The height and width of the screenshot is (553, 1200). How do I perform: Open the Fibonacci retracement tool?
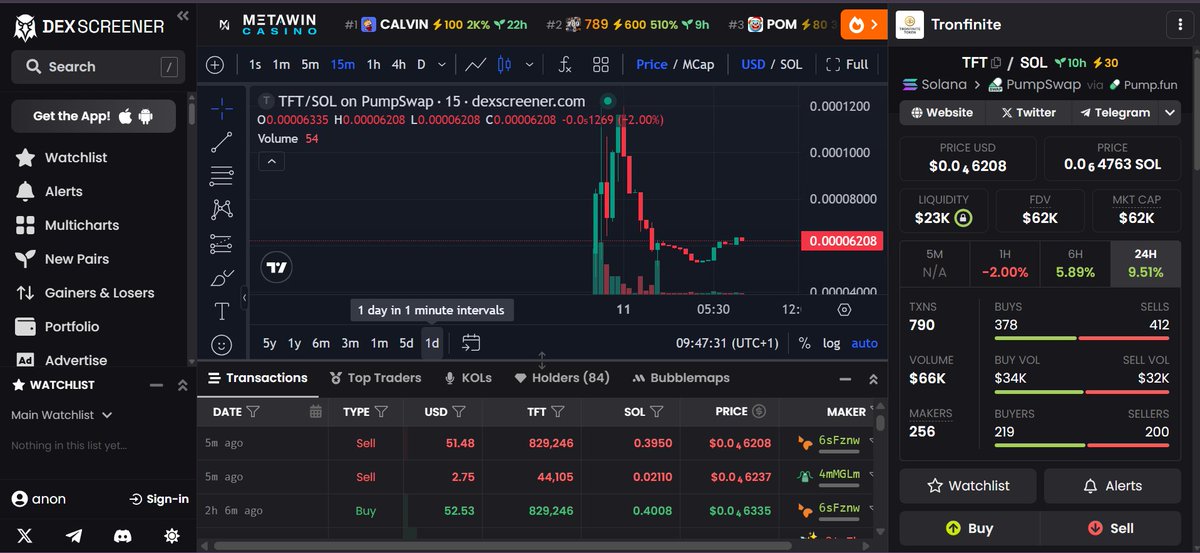coord(222,177)
